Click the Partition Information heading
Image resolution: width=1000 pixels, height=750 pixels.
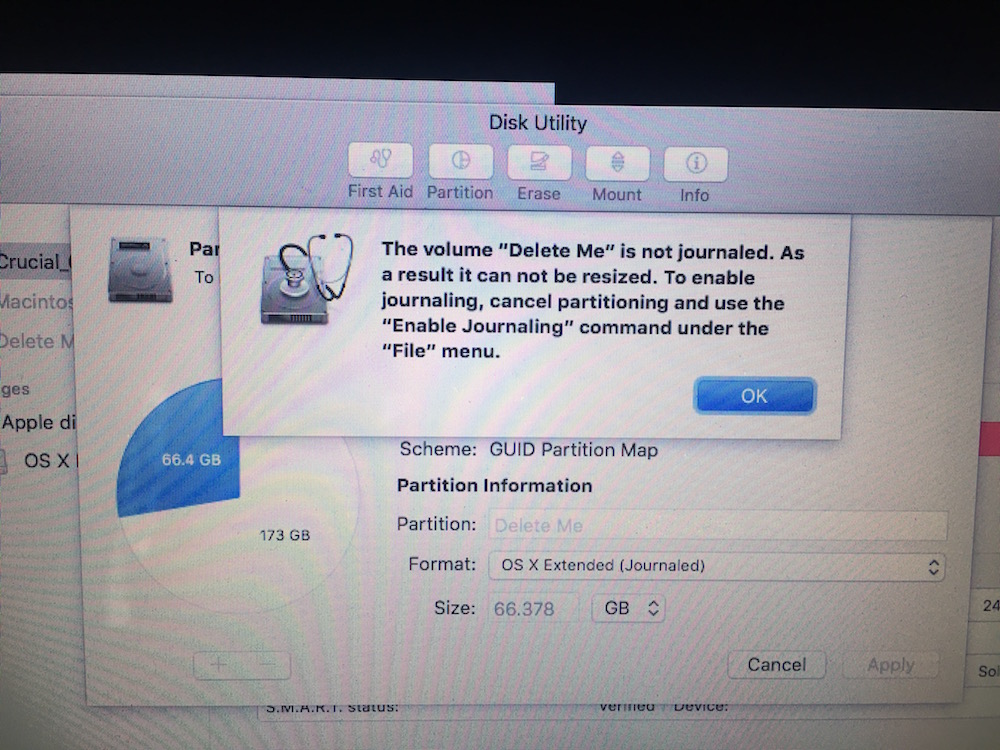pos(494,486)
